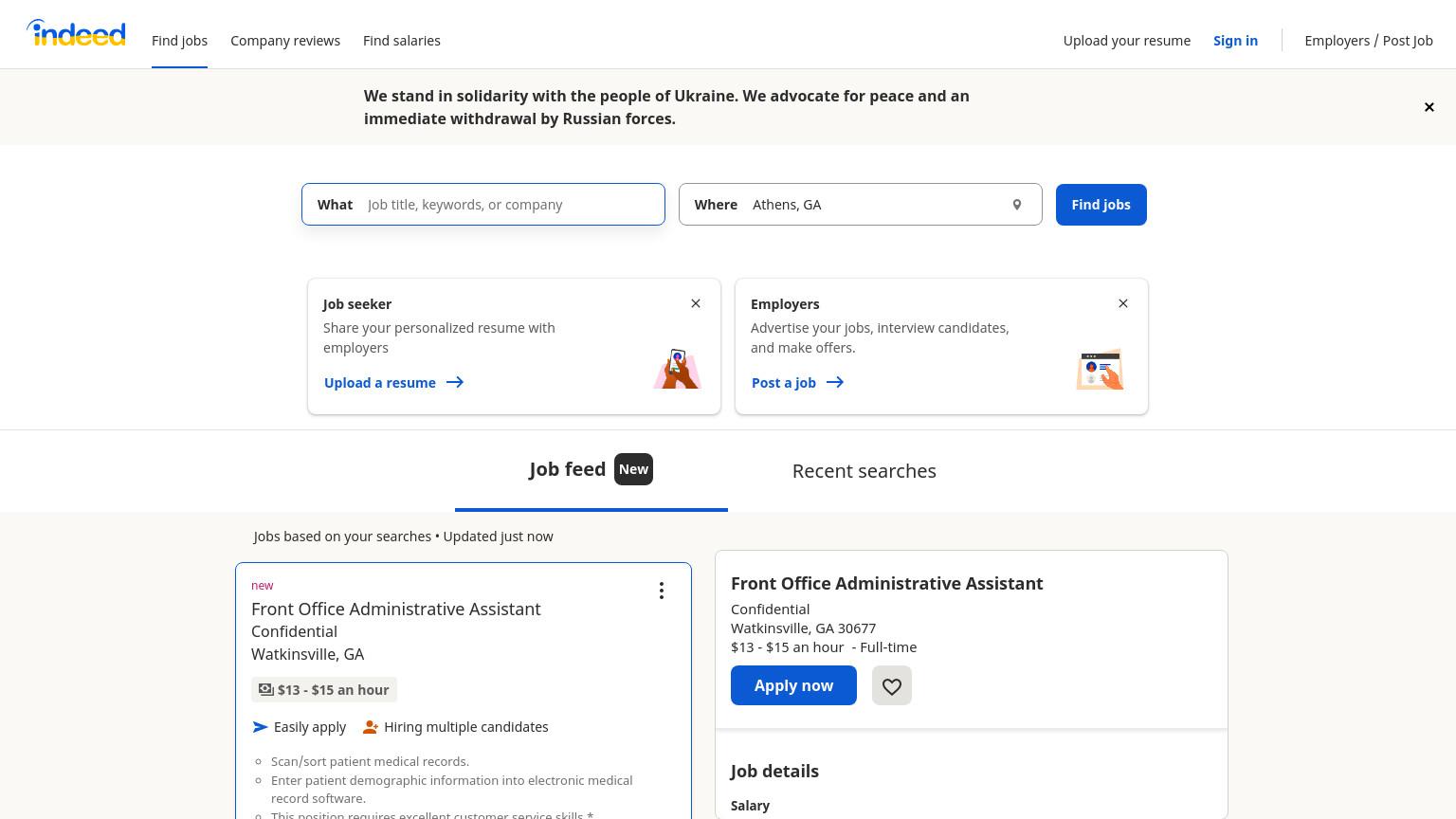Click the arrow next to Upload a resume
Viewport: 1456px width, 819px height.
pyautogui.click(x=455, y=383)
